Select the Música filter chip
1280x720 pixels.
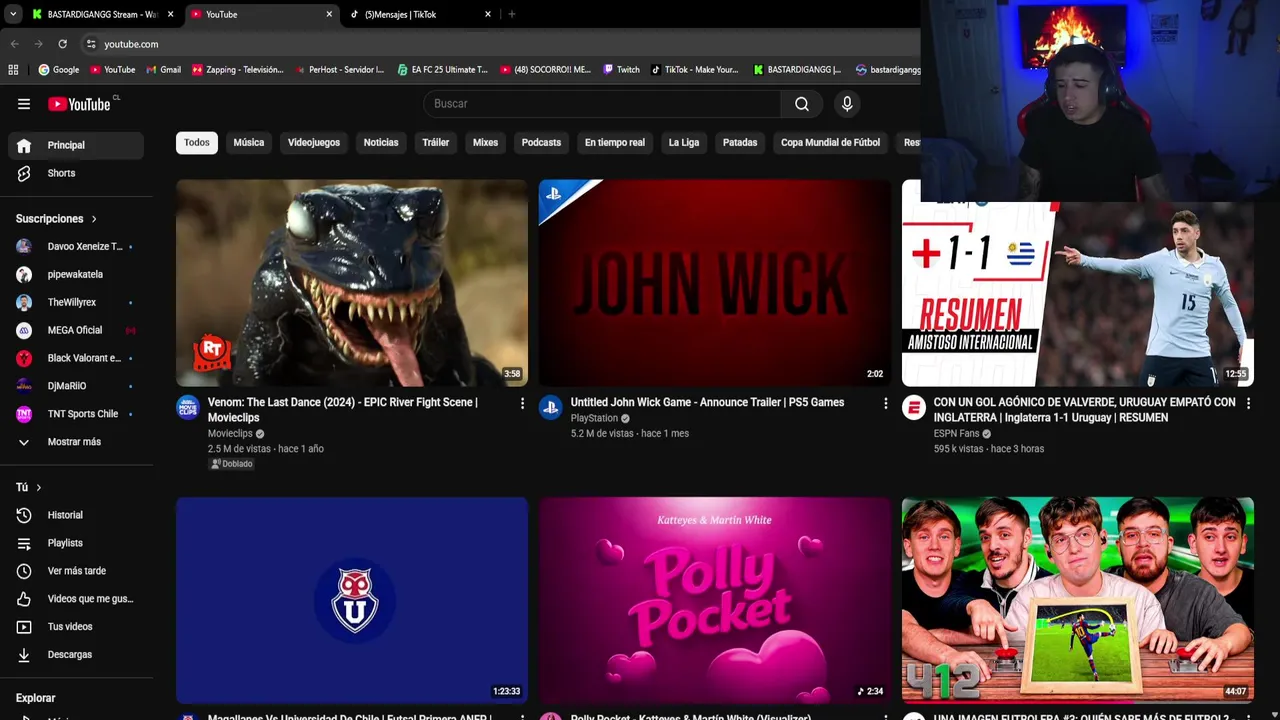249,143
